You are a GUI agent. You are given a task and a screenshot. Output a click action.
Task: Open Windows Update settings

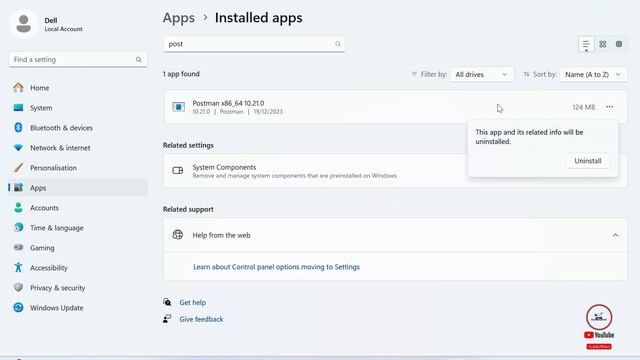tap(78, 308)
